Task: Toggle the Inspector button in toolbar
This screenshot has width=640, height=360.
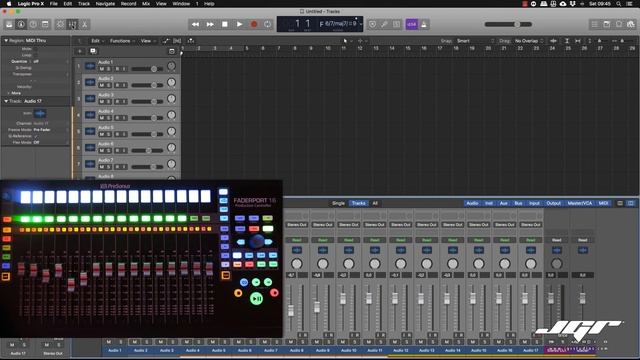Action: click(x=21, y=24)
